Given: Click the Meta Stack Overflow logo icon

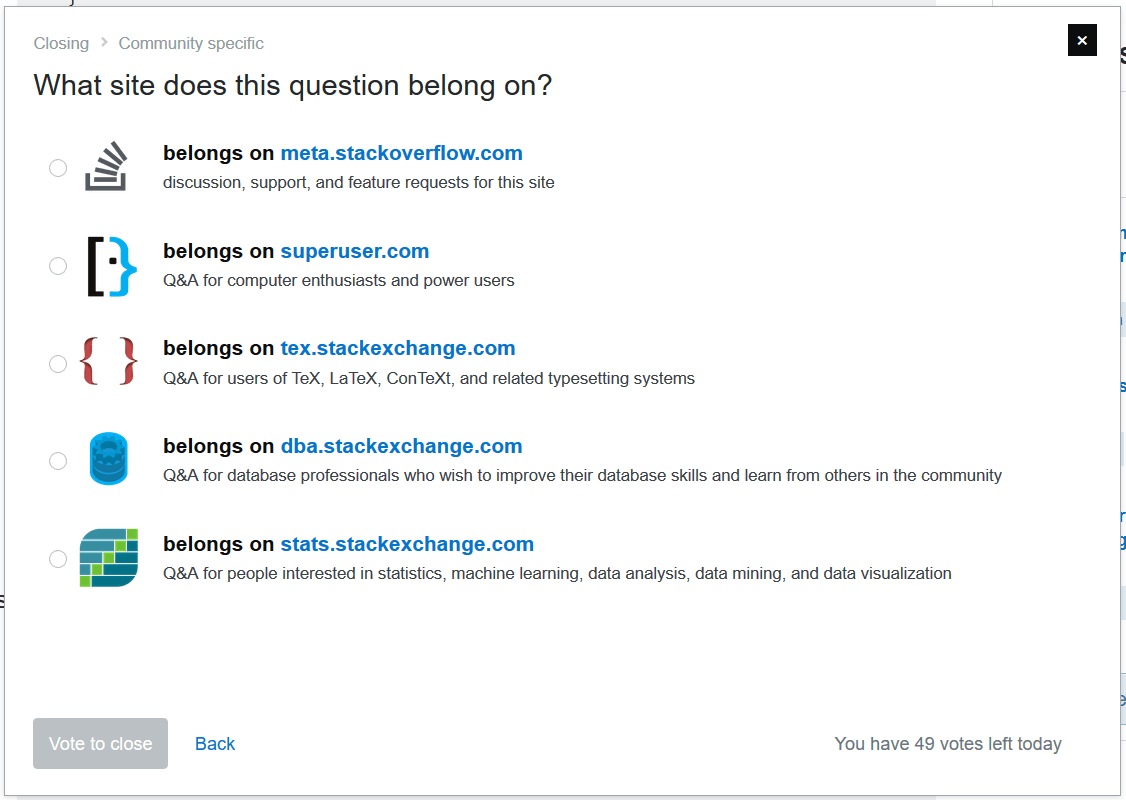Looking at the screenshot, I should point(107,167).
